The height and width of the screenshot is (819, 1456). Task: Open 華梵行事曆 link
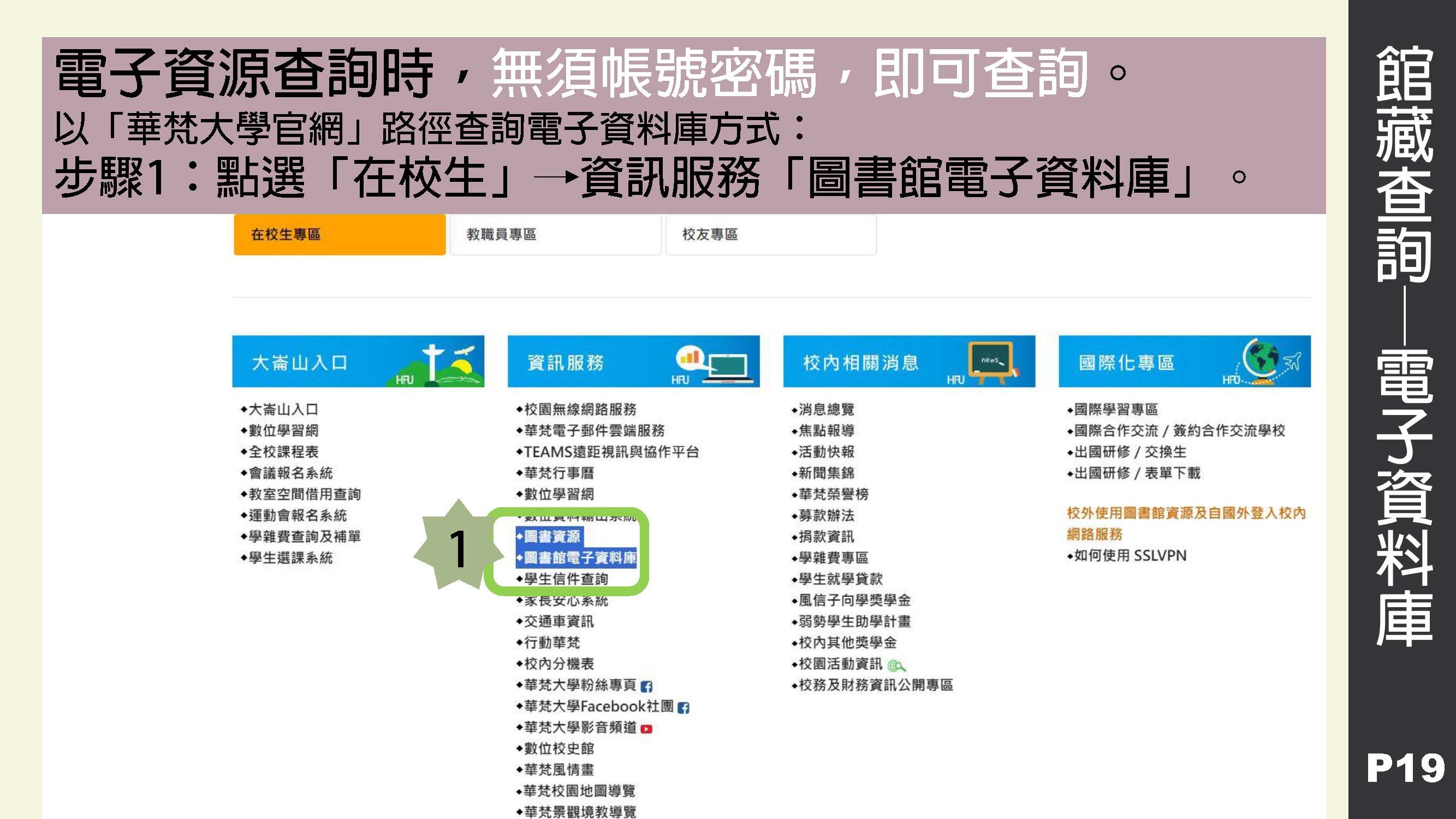[x=559, y=473]
